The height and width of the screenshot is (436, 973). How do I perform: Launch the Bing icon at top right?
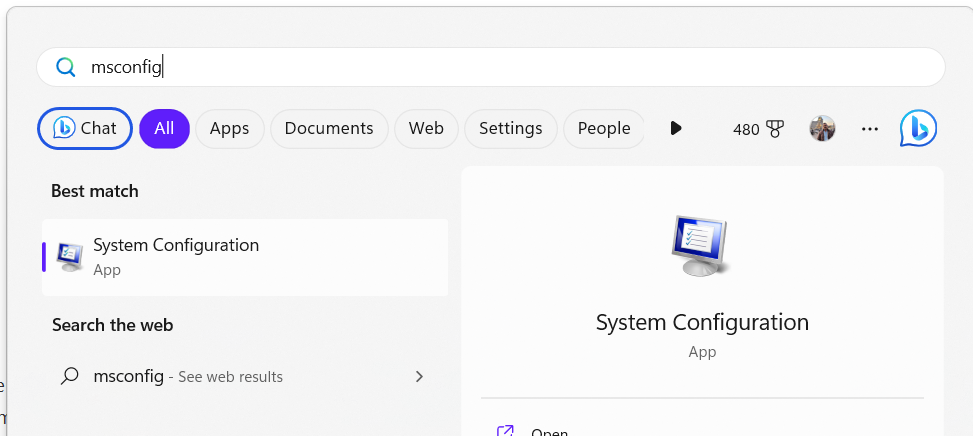click(x=918, y=128)
